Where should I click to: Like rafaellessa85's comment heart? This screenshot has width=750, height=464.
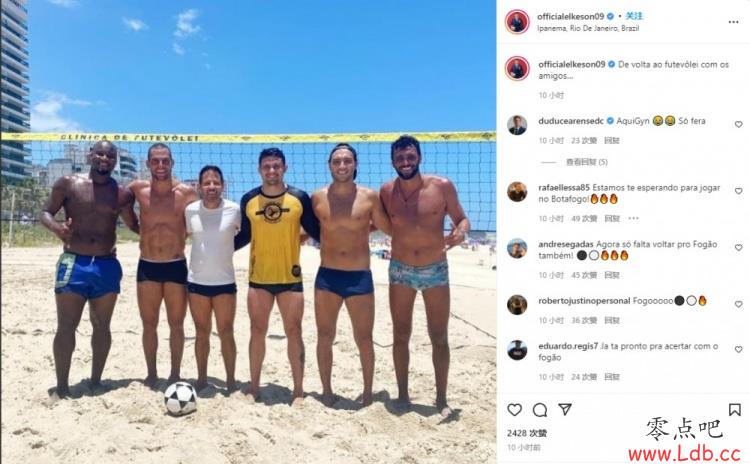pyautogui.click(x=738, y=191)
